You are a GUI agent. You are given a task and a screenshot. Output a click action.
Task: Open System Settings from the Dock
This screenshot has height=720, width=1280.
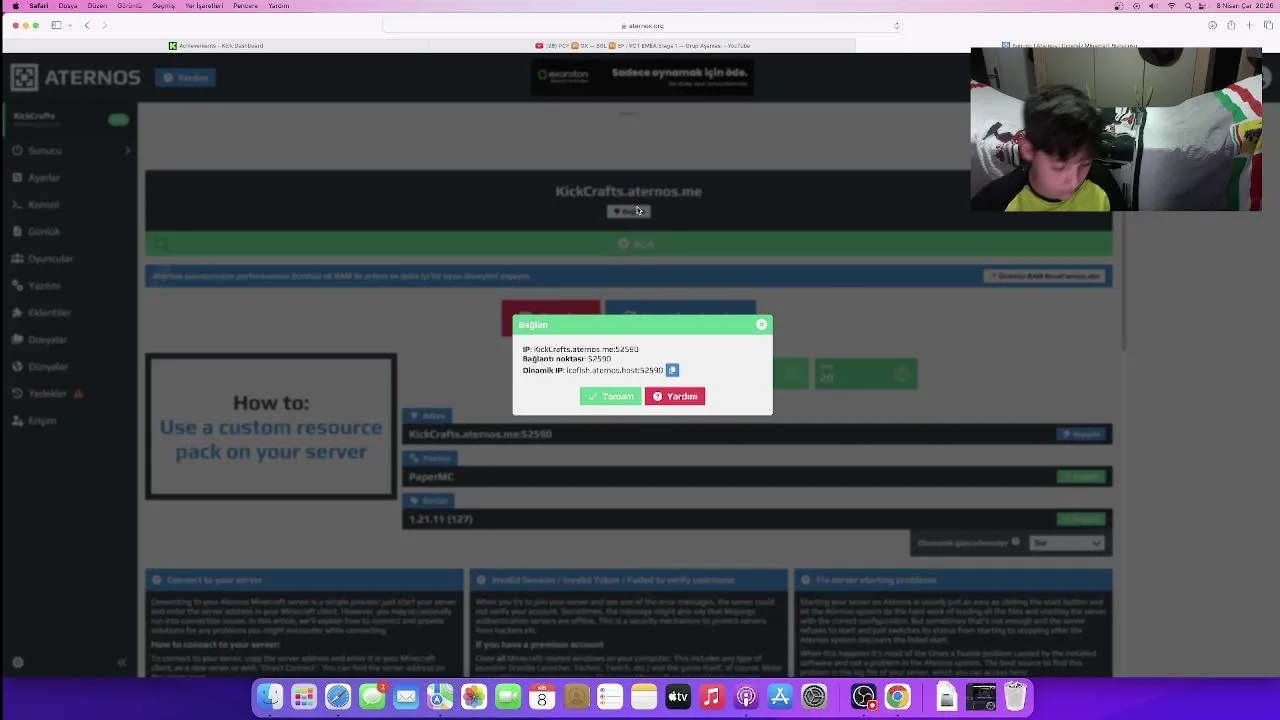pos(814,696)
